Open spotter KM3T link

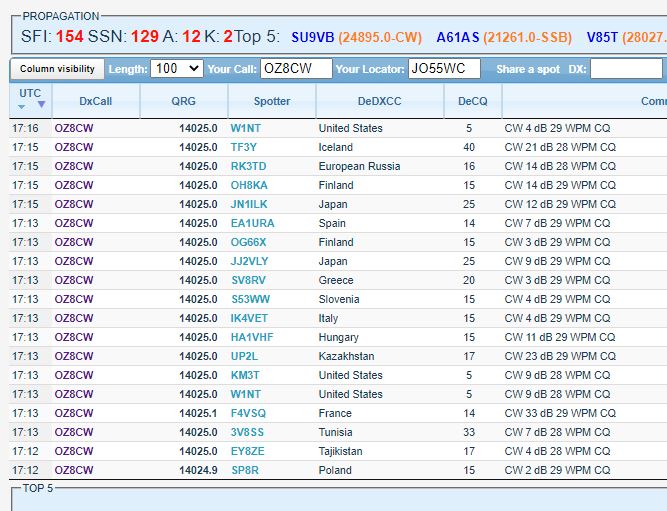(245, 375)
